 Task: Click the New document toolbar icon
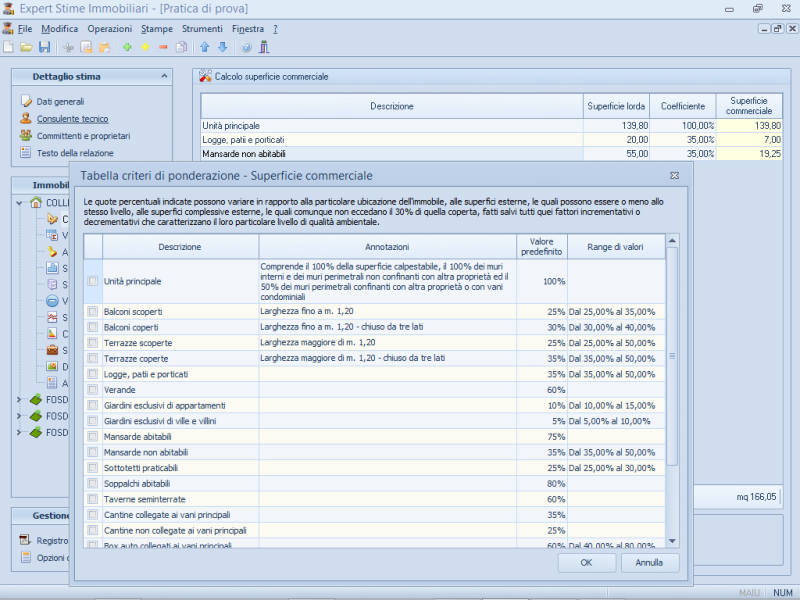point(8,47)
